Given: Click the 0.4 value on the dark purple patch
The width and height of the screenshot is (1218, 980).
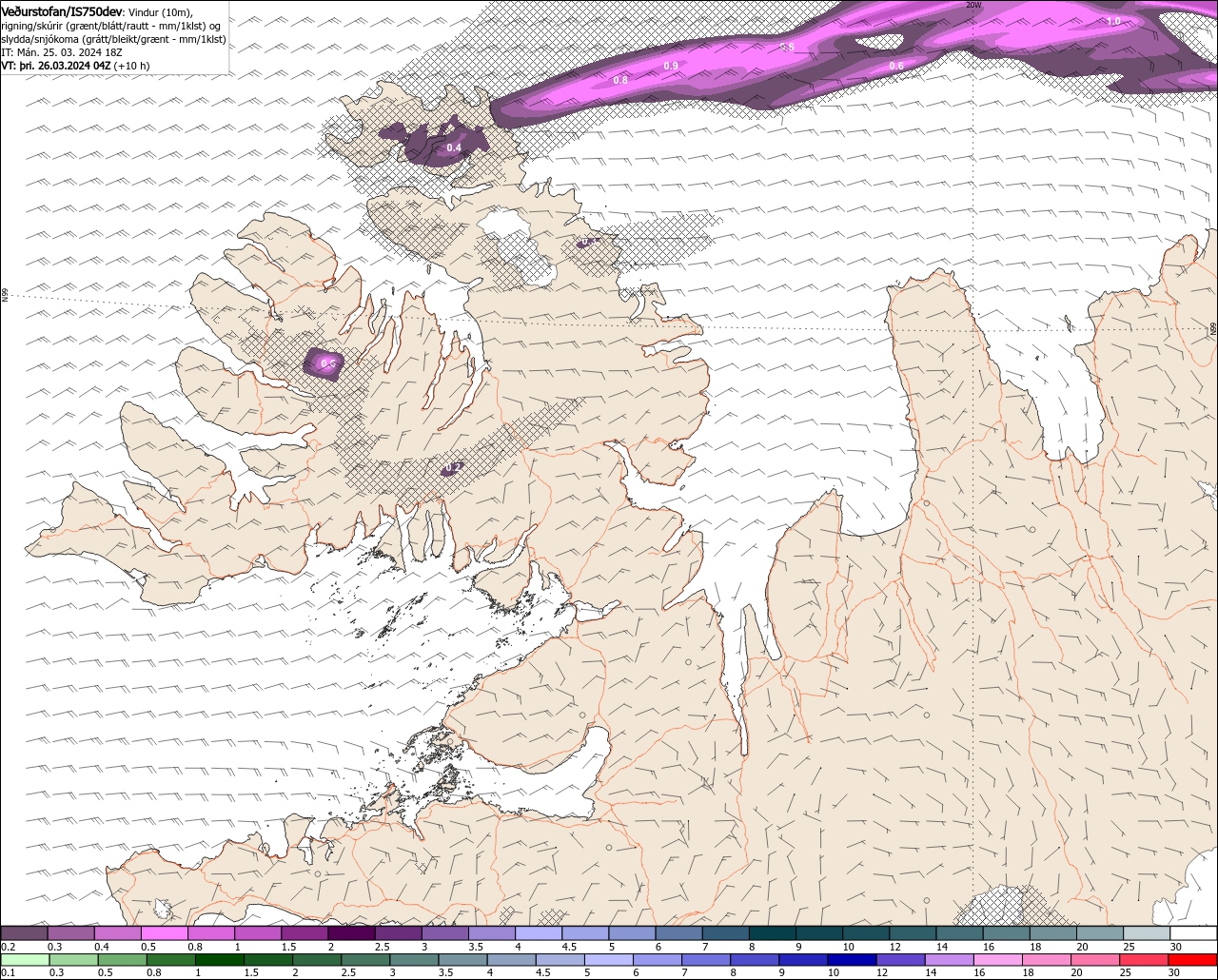Looking at the screenshot, I should click(454, 147).
